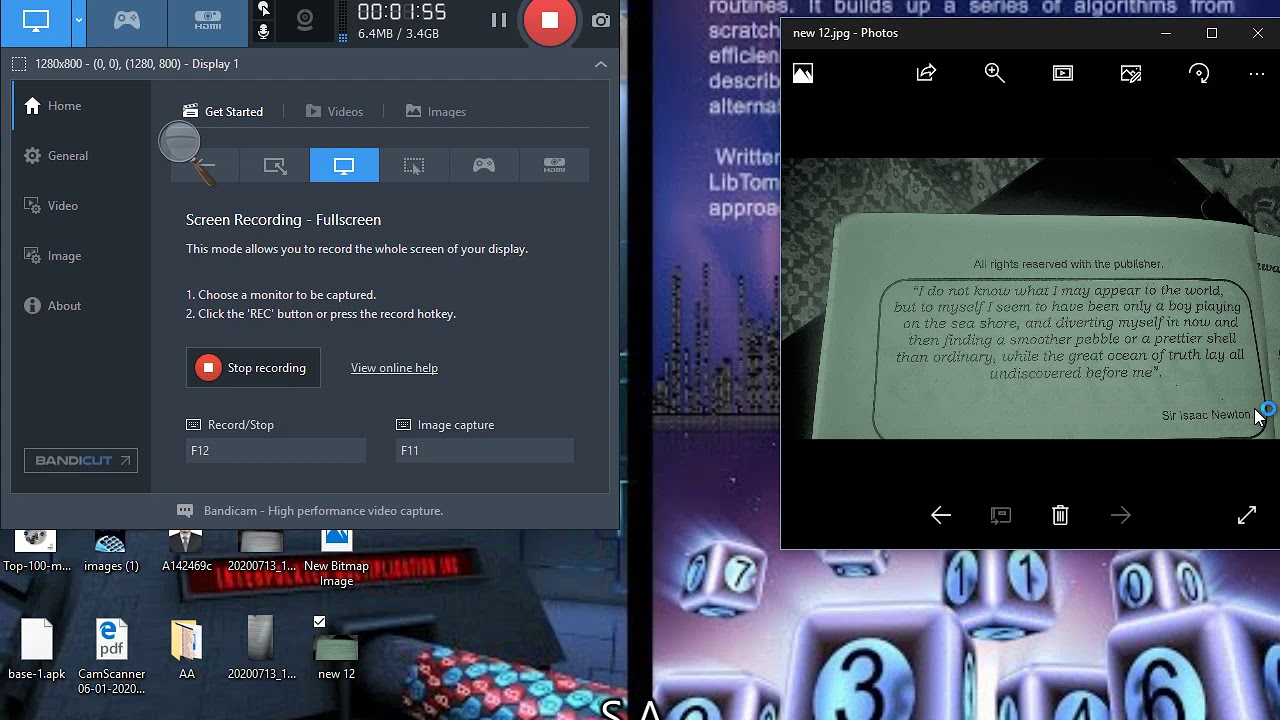This screenshot has width=1280, height=720.
Task: Open screen recording mode dropdown arrow
Action: 78,20
